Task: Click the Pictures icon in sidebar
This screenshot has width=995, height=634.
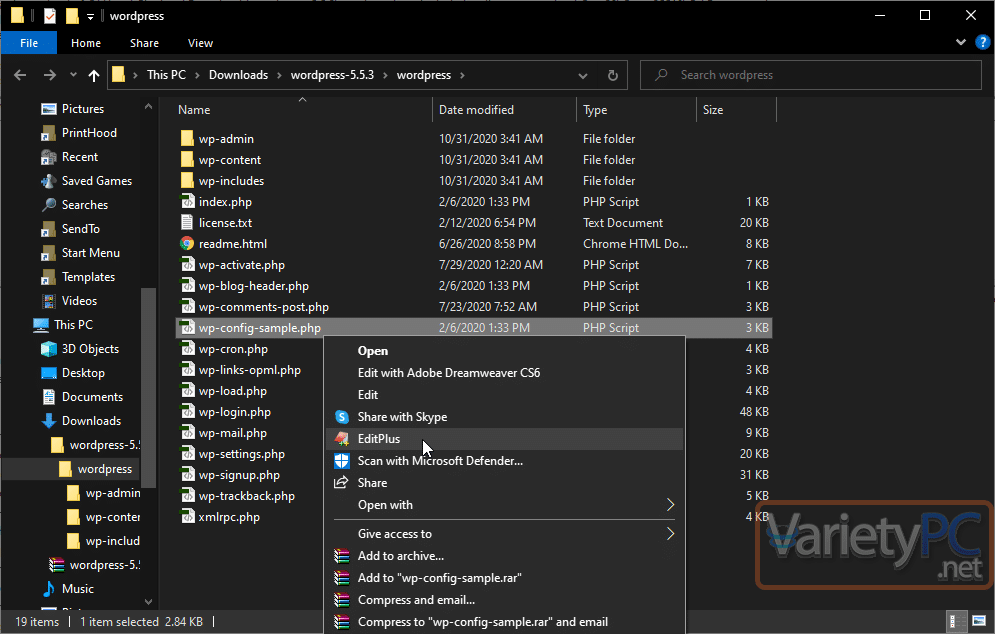Action: click(49, 109)
